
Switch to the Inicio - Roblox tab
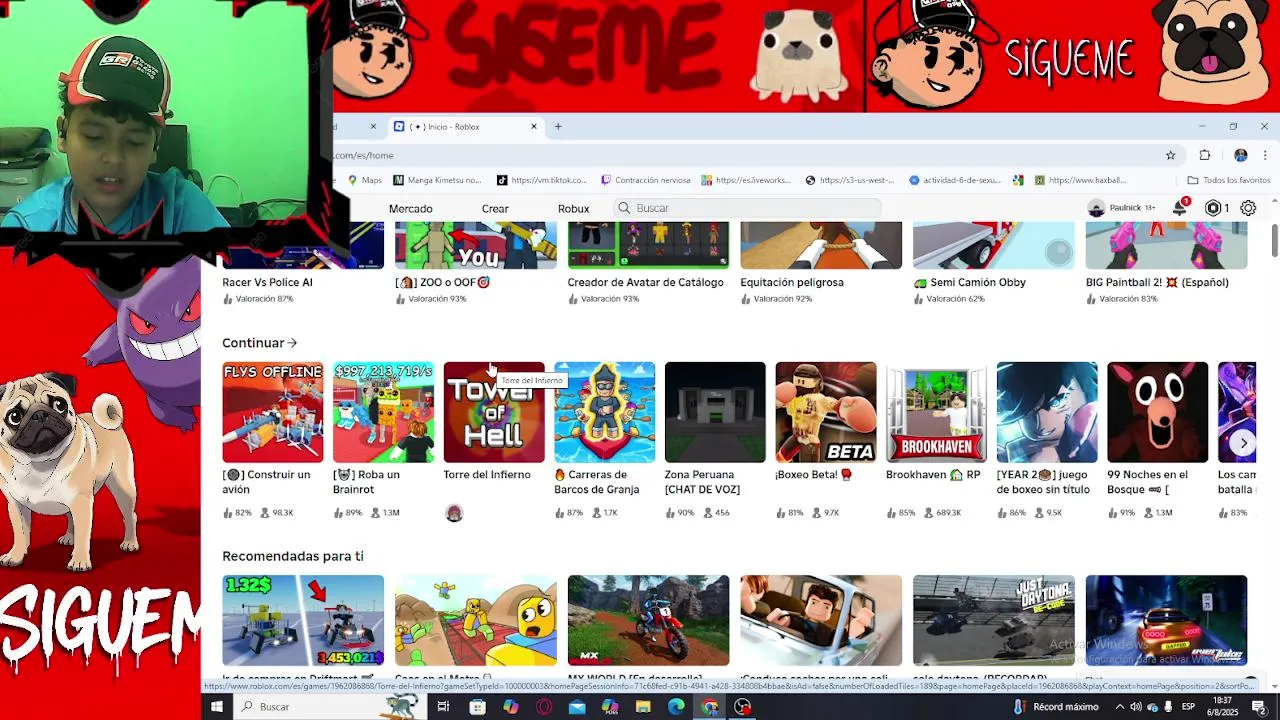(x=465, y=126)
